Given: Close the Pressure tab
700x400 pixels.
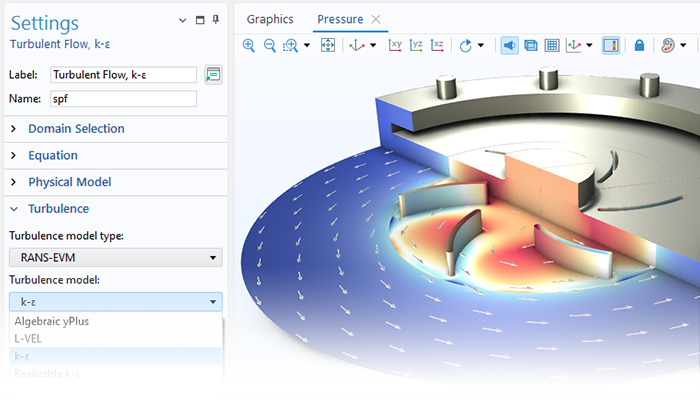Looking at the screenshot, I should [x=376, y=19].
